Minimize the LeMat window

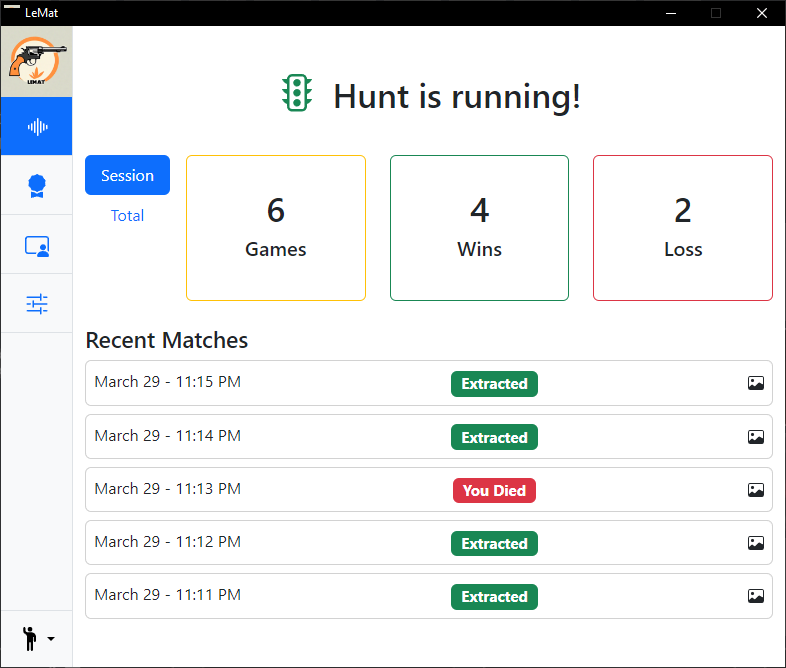coord(671,13)
